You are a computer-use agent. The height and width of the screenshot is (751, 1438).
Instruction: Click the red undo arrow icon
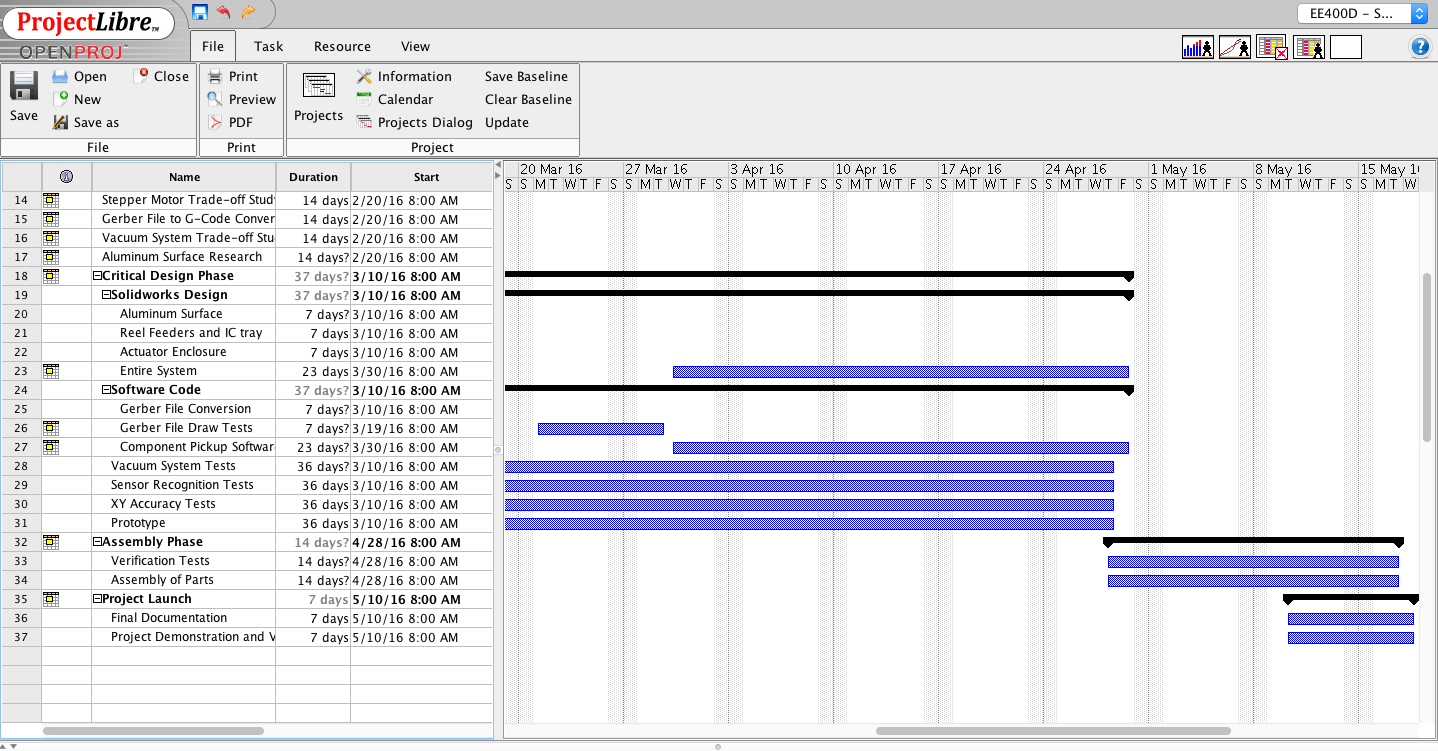pos(224,12)
